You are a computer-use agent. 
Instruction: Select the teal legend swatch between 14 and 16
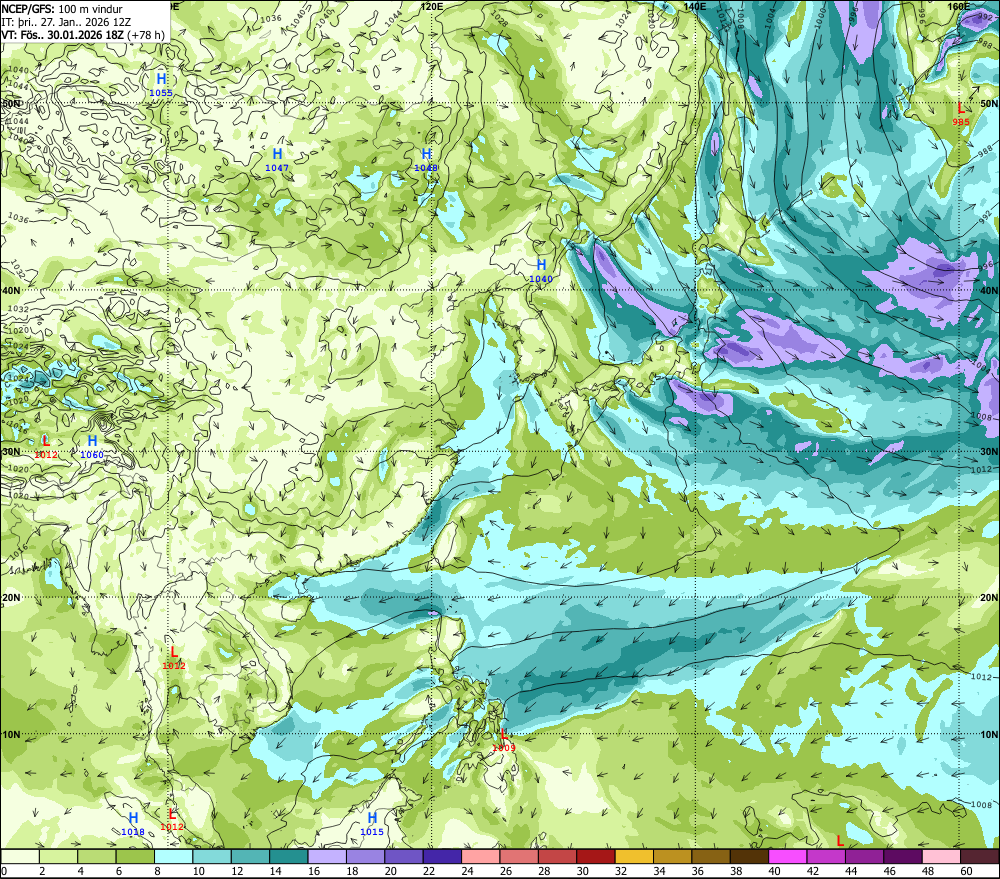[x=288, y=856]
